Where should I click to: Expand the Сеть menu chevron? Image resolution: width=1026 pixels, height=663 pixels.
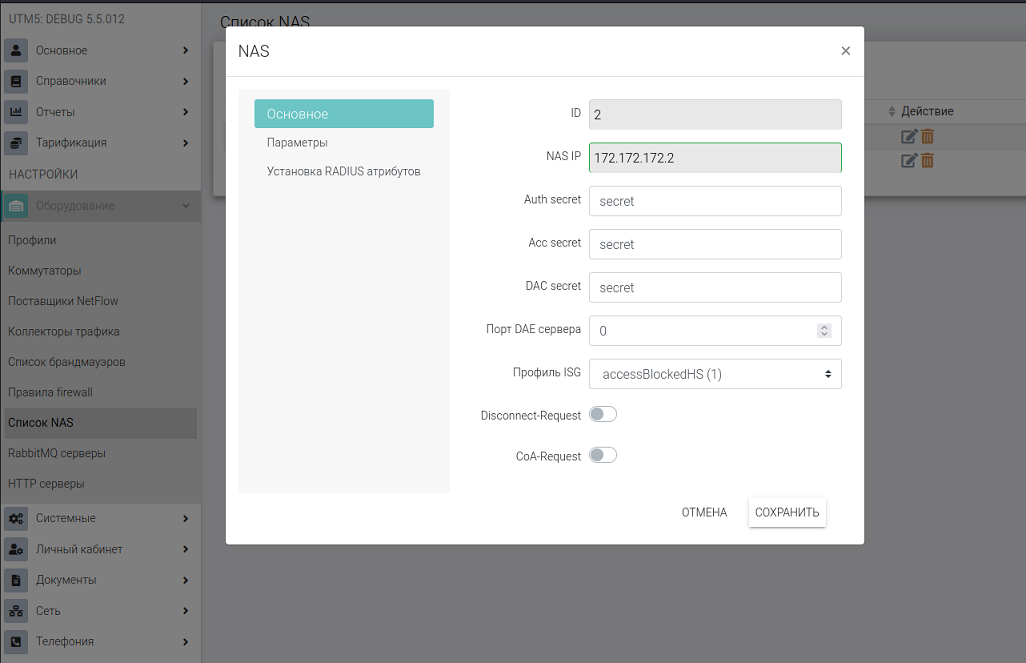(x=185, y=611)
